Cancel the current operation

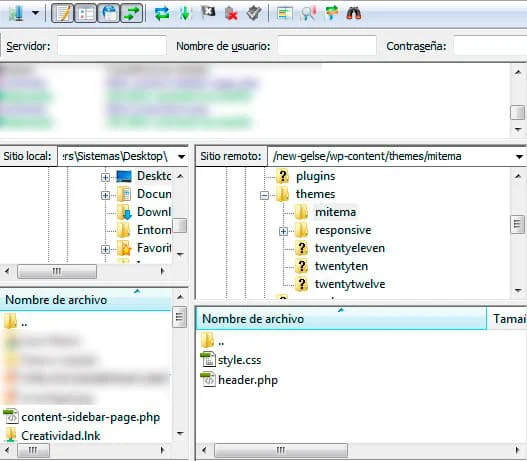tap(208, 13)
